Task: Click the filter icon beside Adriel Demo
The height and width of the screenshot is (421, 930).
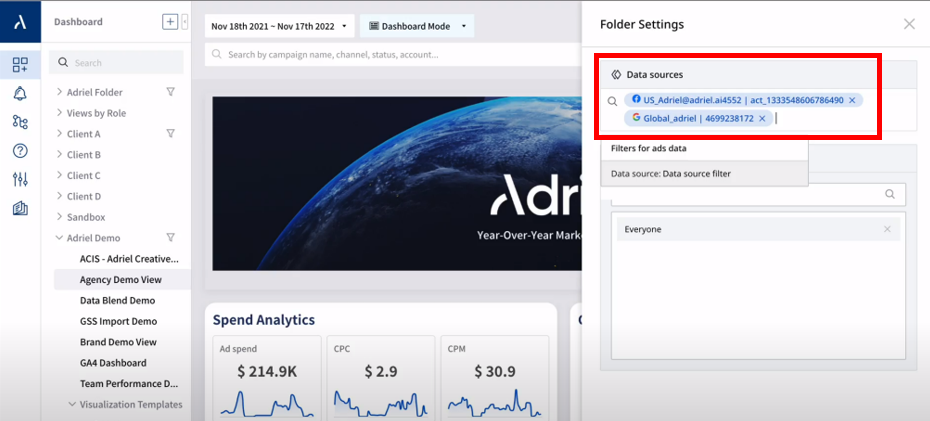Action: 170,237
